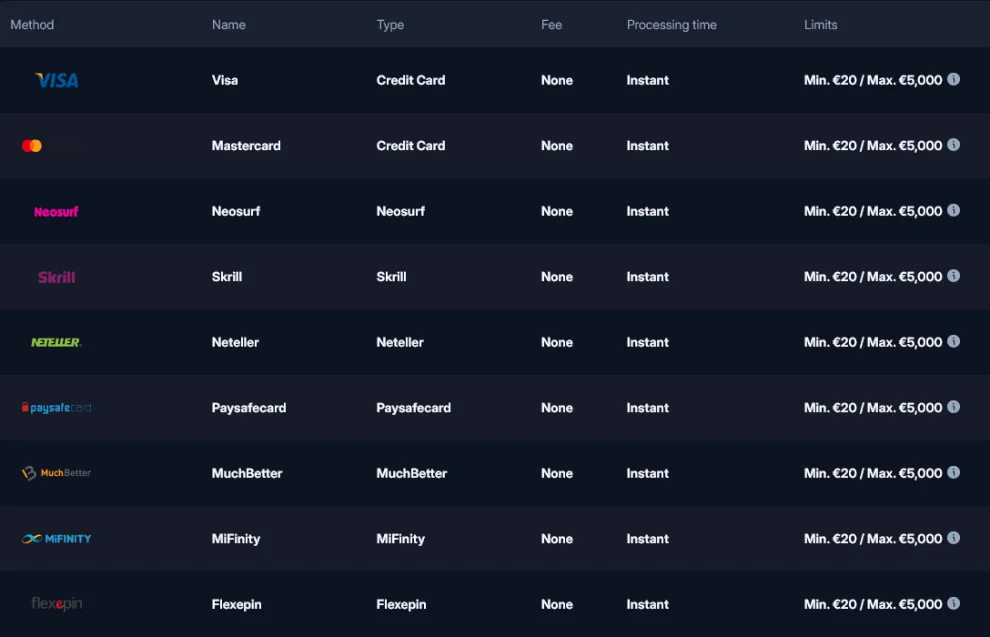Show limits info for Mastercard row

[x=953, y=145]
